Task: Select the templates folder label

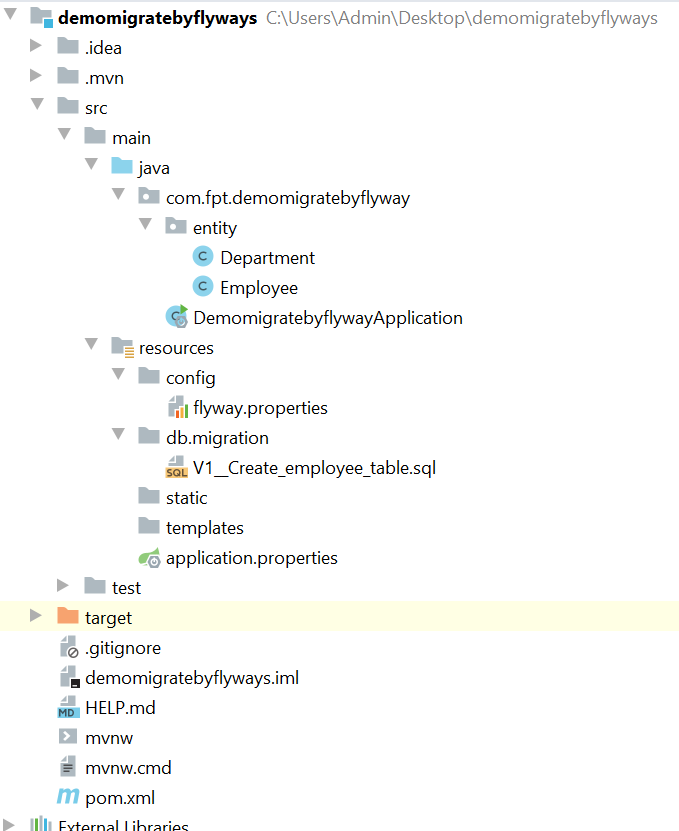Action: tap(205, 528)
